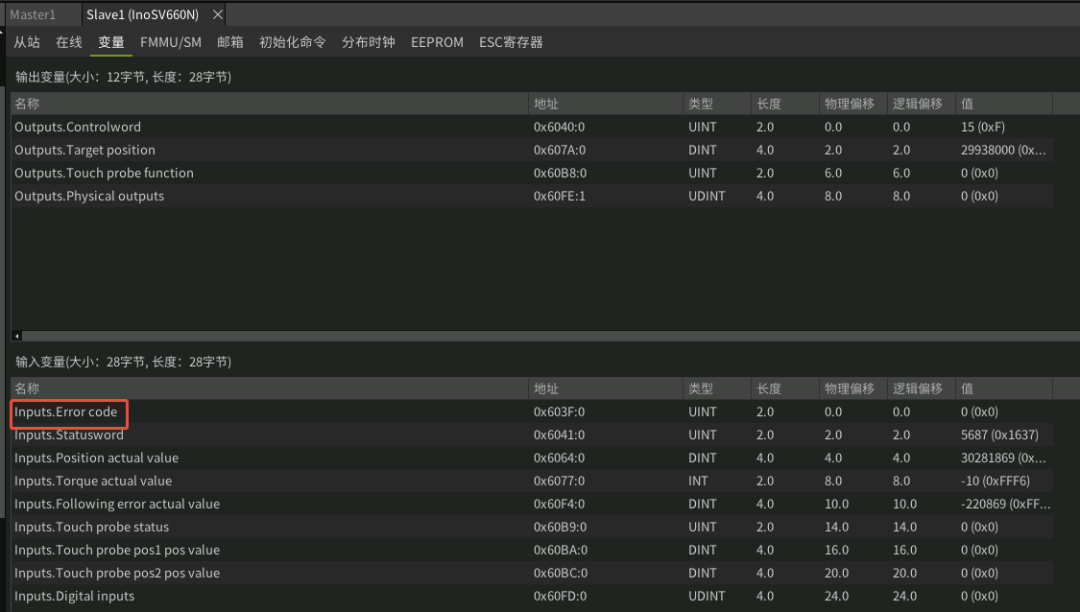
Task: Click address 0x60B8:0
Action: pyautogui.click(x=560, y=173)
